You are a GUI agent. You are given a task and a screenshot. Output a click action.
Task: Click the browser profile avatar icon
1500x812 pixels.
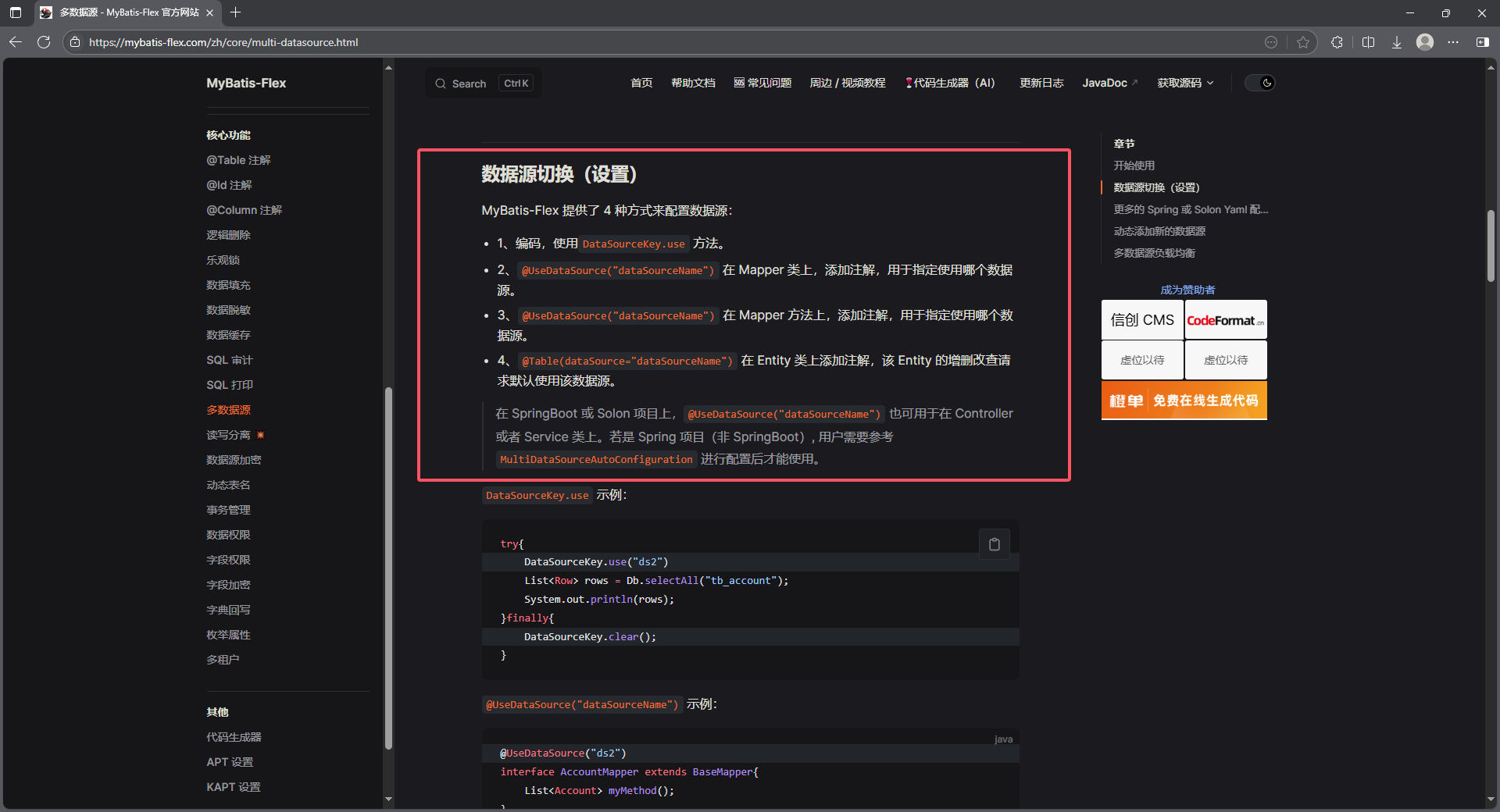pyautogui.click(x=1424, y=42)
